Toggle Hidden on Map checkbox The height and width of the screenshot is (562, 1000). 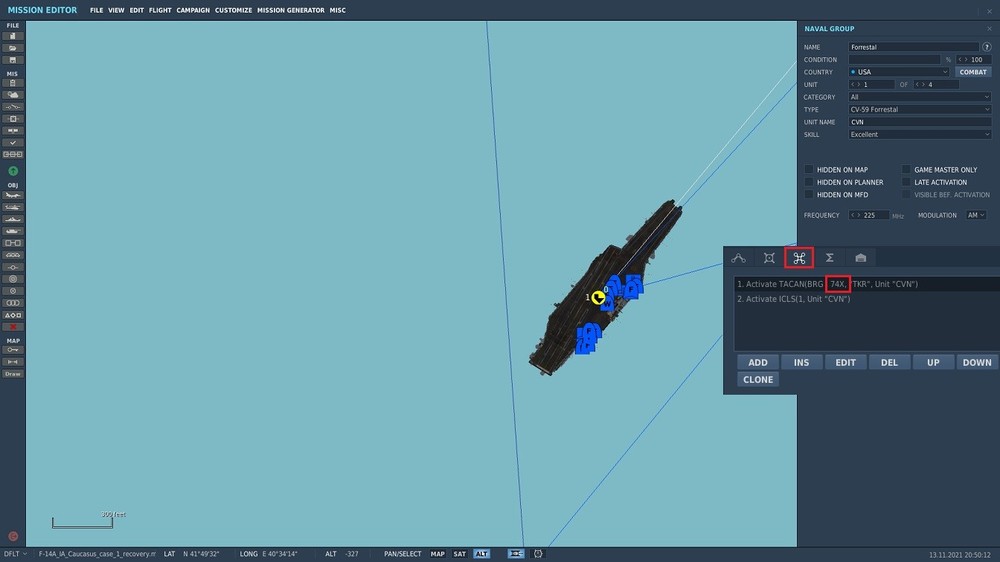[x=809, y=170]
